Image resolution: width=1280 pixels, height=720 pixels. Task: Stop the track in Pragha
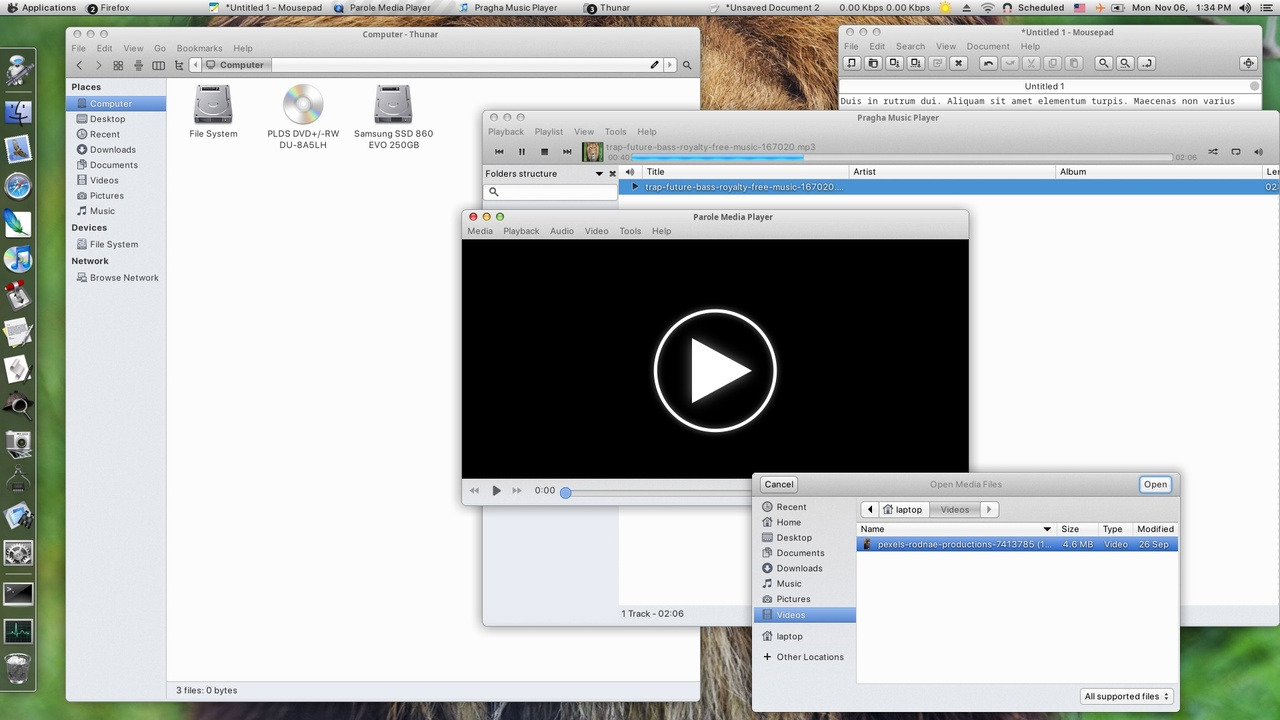click(544, 152)
